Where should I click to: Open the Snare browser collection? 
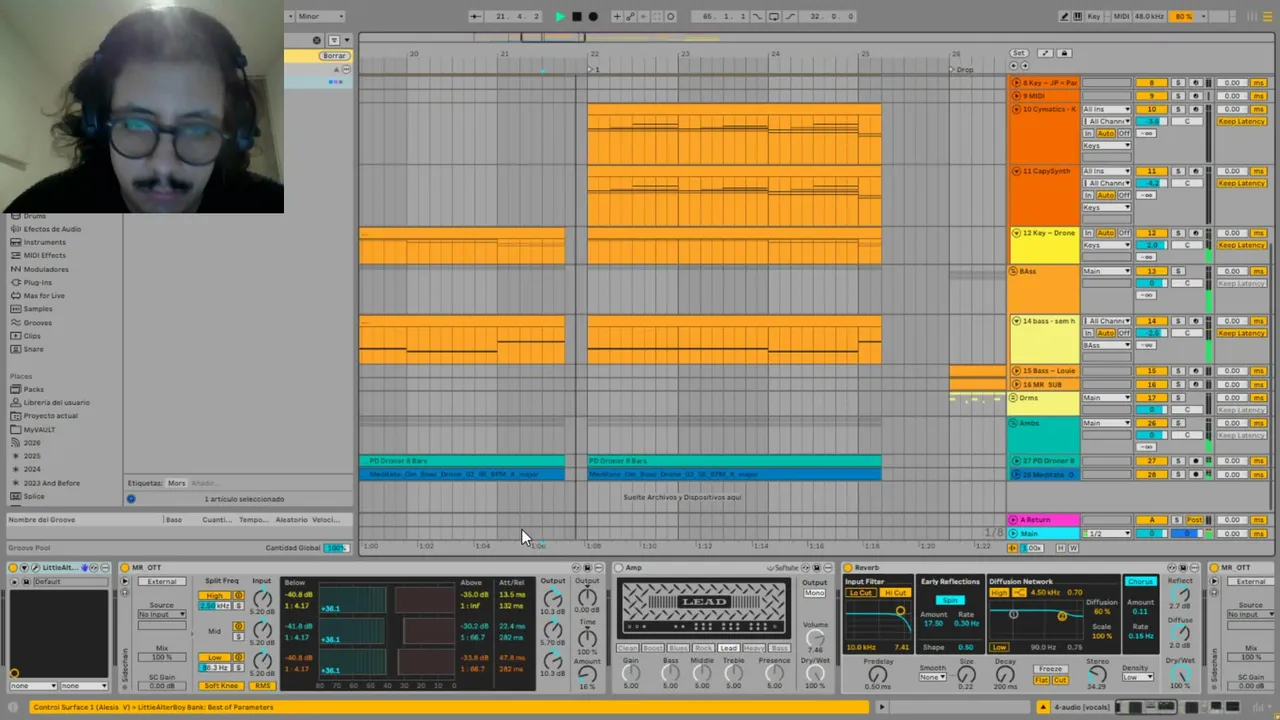point(34,349)
